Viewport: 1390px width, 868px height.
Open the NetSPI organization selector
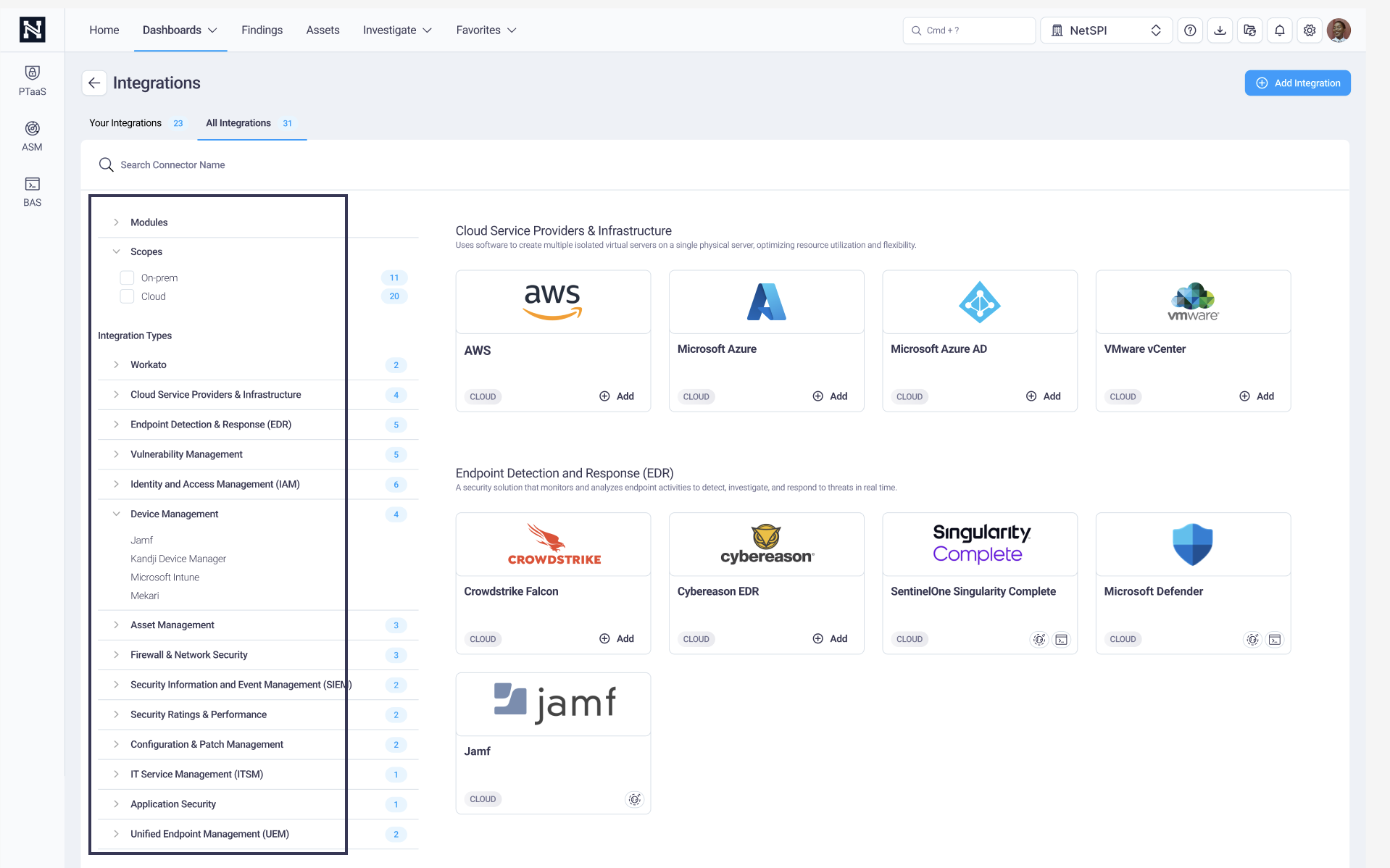pos(1106,30)
